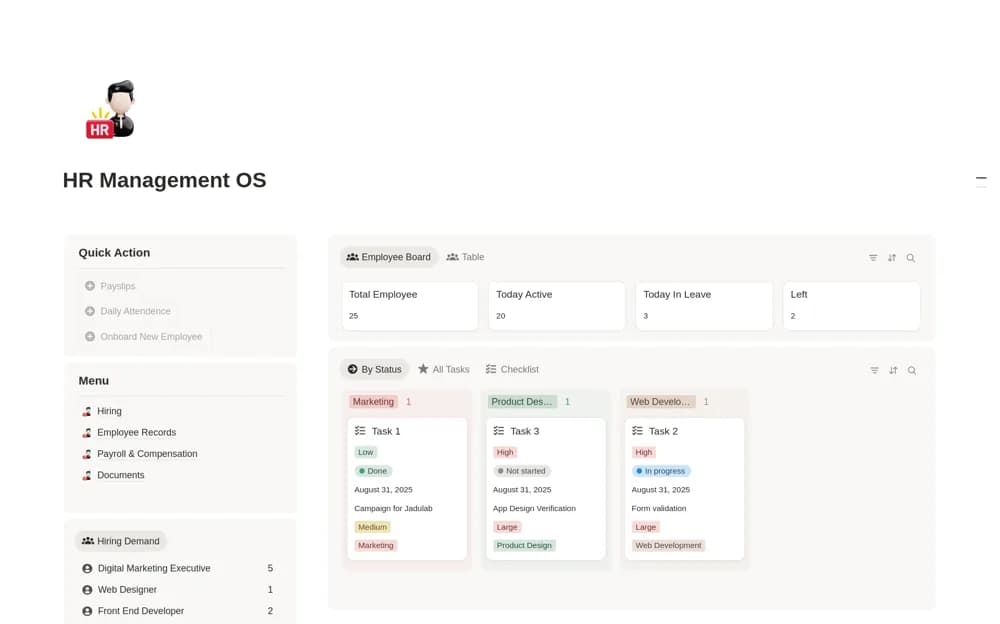
Task: Click the HR avatar page icon
Action: pyautogui.click(x=110, y=109)
